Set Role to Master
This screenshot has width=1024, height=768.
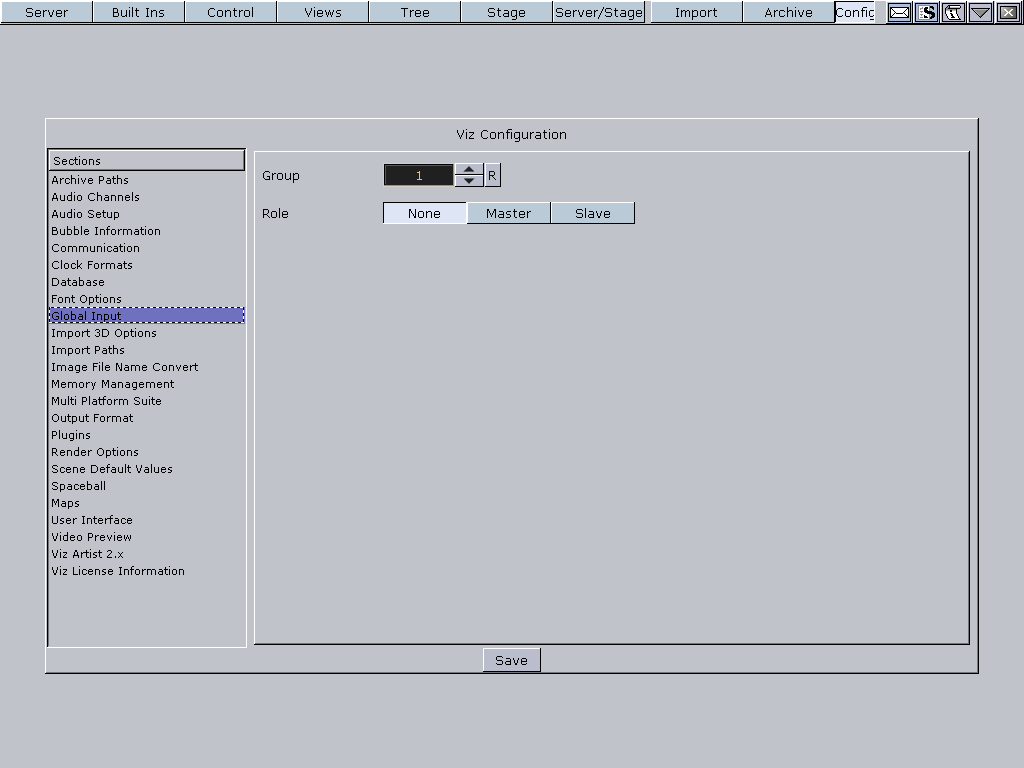(x=508, y=213)
